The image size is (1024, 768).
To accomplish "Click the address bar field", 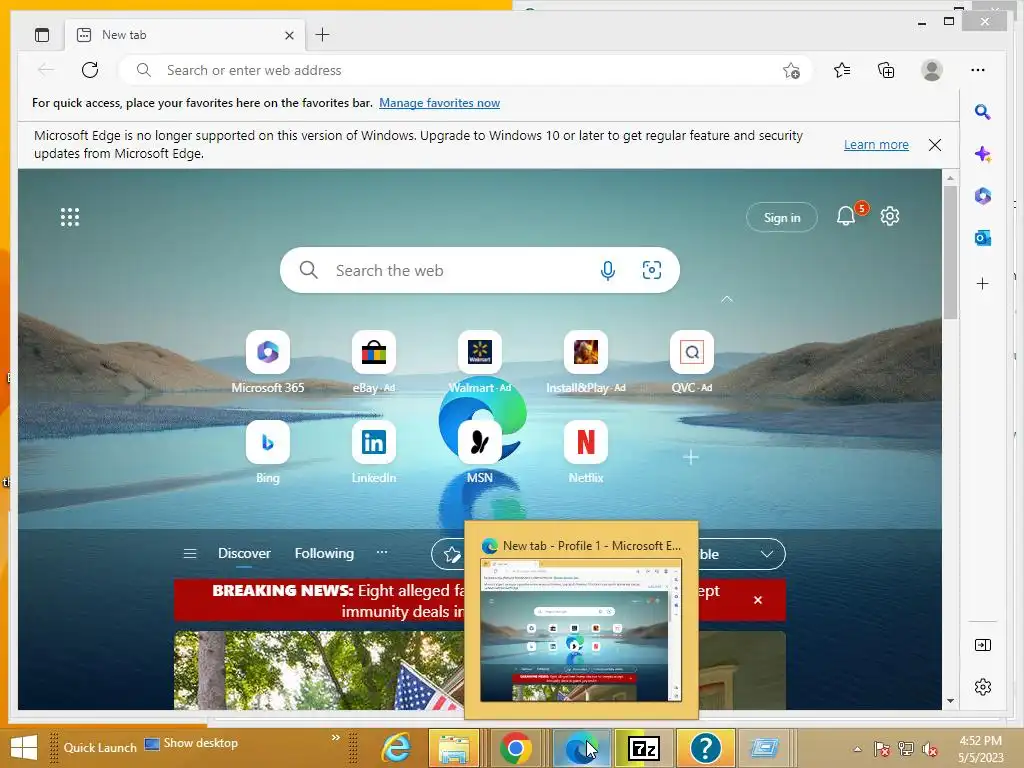I will [465, 70].
